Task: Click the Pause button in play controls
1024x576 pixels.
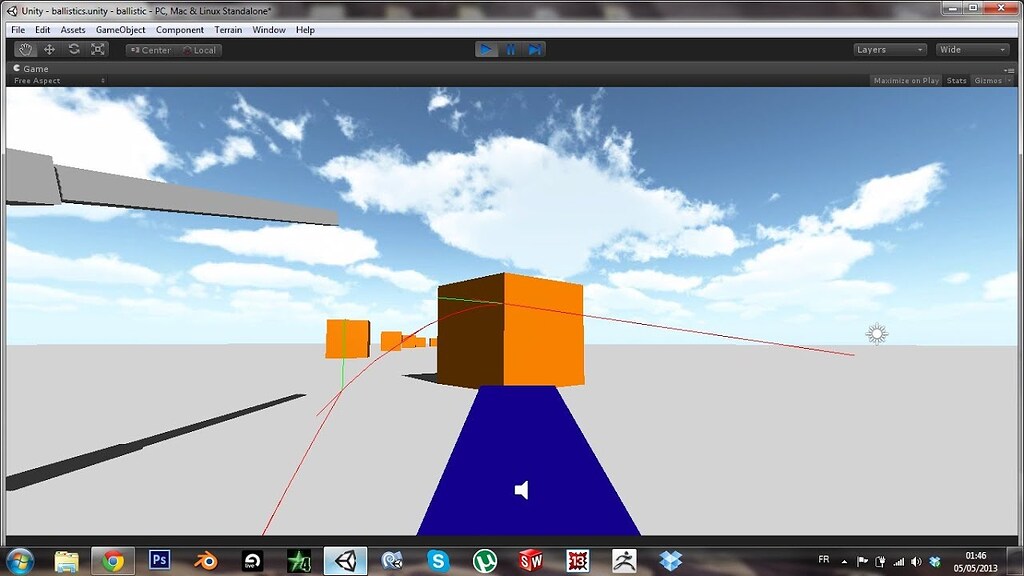Action: (511, 48)
